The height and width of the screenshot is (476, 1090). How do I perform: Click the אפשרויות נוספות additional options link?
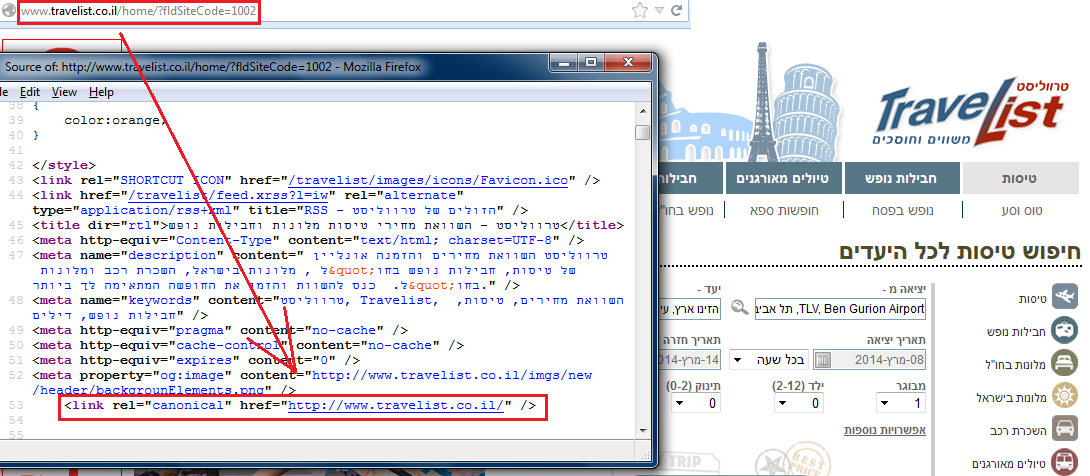pyautogui.click(x=885, y=430)
